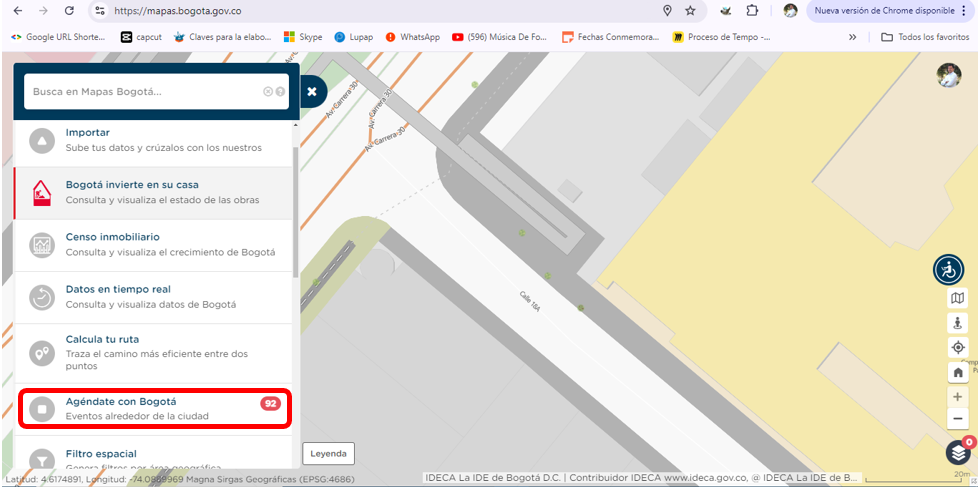Zoom in on the map

click(958, 397)
